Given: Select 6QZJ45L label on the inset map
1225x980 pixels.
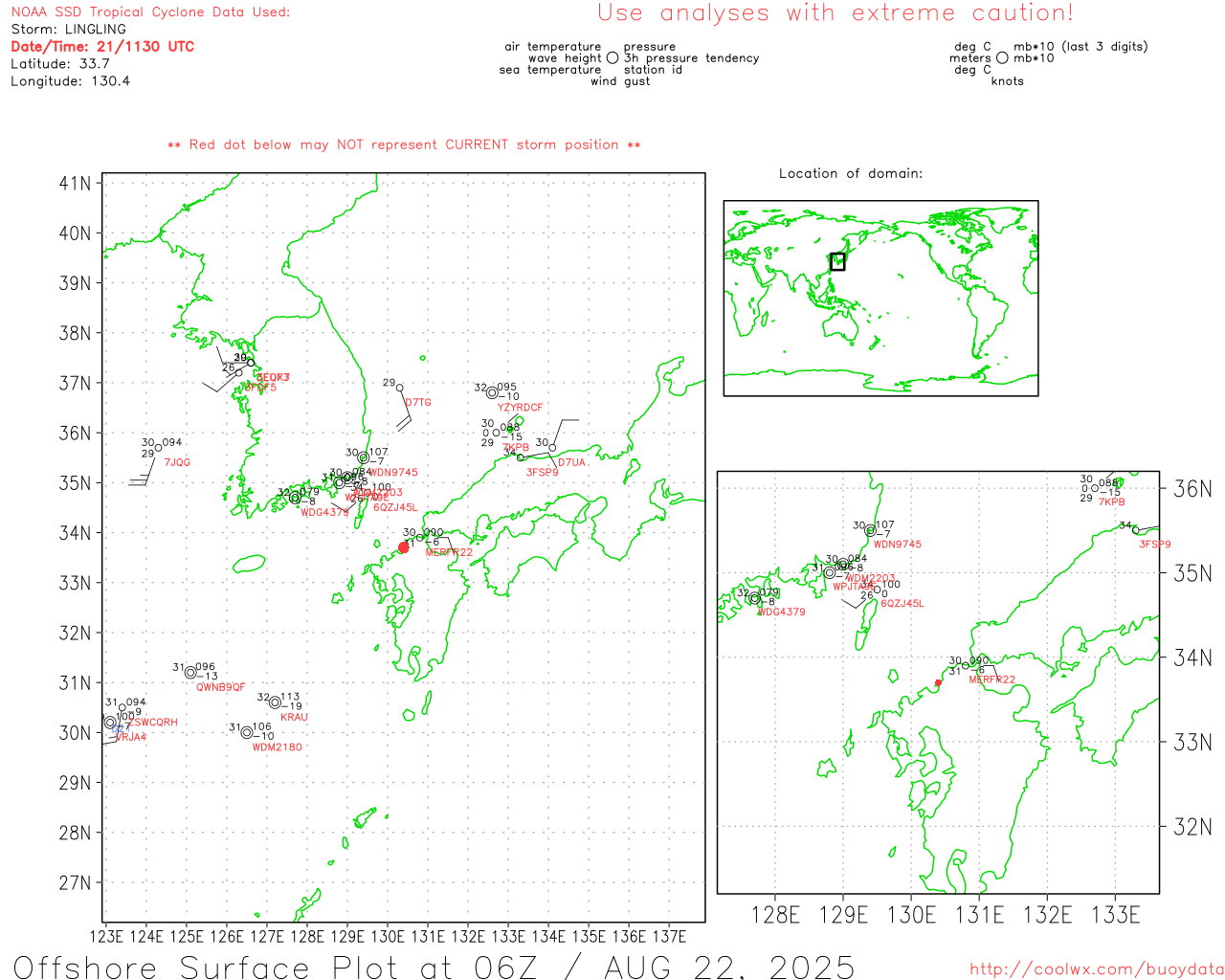Looking at the screenshot, I should tap(902, 604).
